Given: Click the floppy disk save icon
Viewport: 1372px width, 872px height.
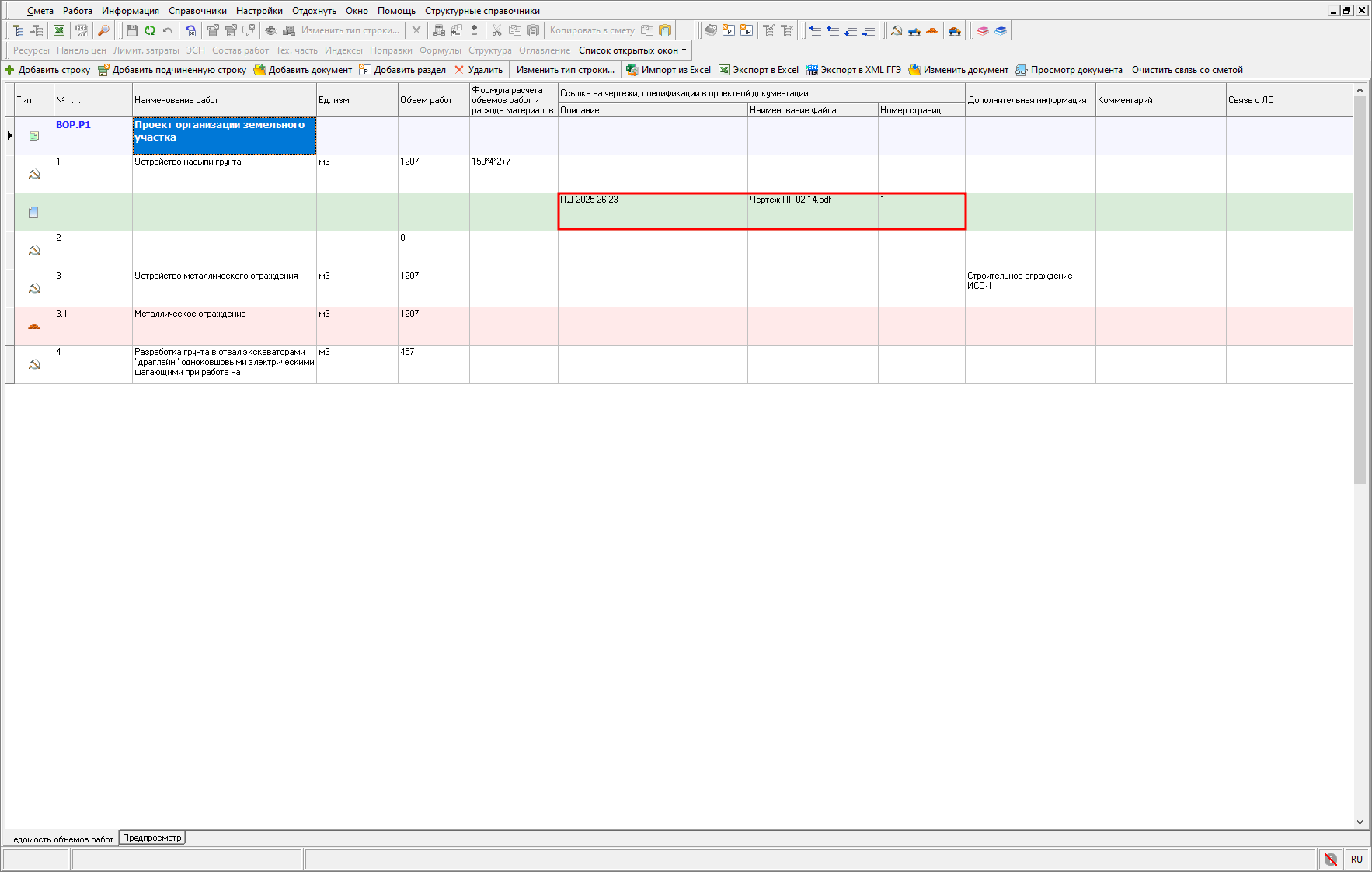Looking at the screenshot, I should coord(131,30).
